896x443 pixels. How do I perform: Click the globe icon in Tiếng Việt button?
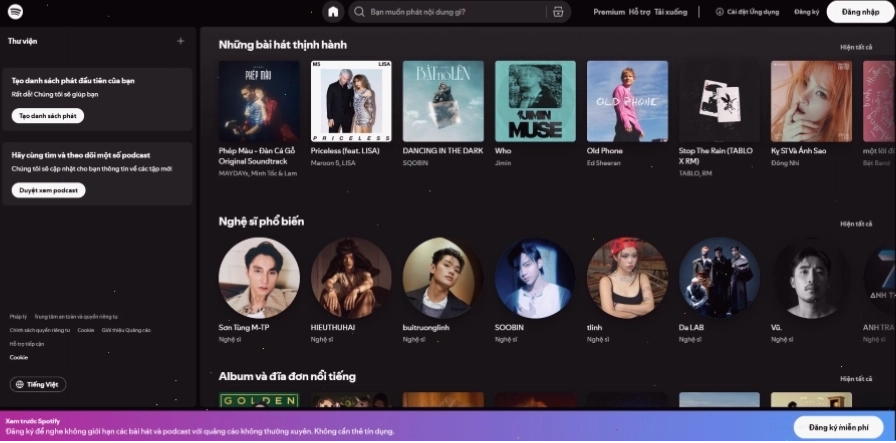click(20, 384)
